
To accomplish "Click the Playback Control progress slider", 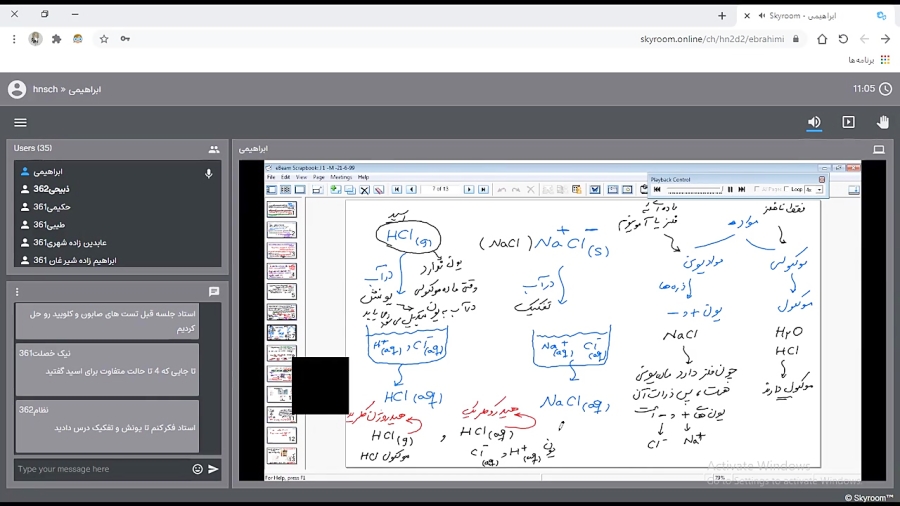I will (x=695, y=189).
